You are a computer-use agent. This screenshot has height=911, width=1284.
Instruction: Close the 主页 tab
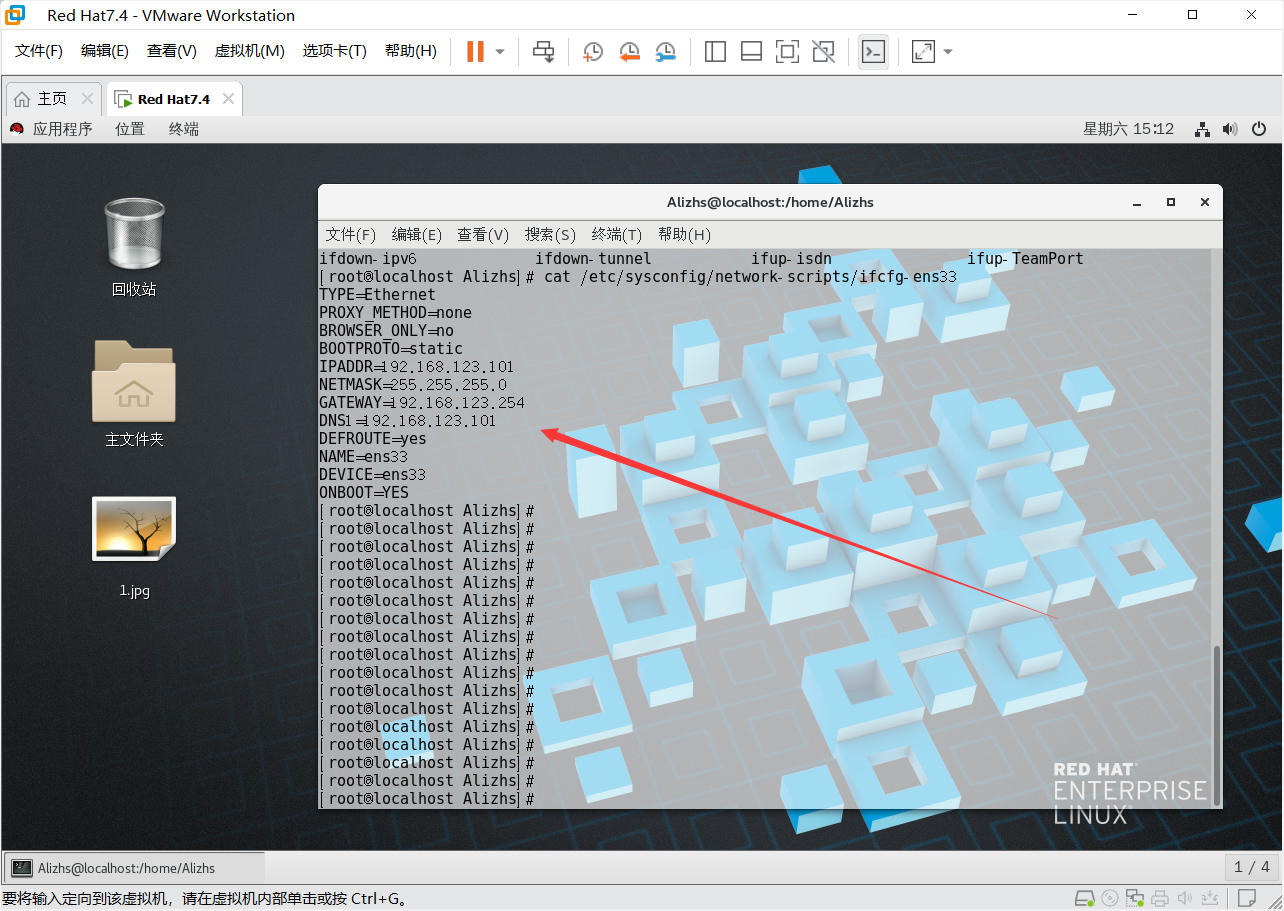[87, 99]
